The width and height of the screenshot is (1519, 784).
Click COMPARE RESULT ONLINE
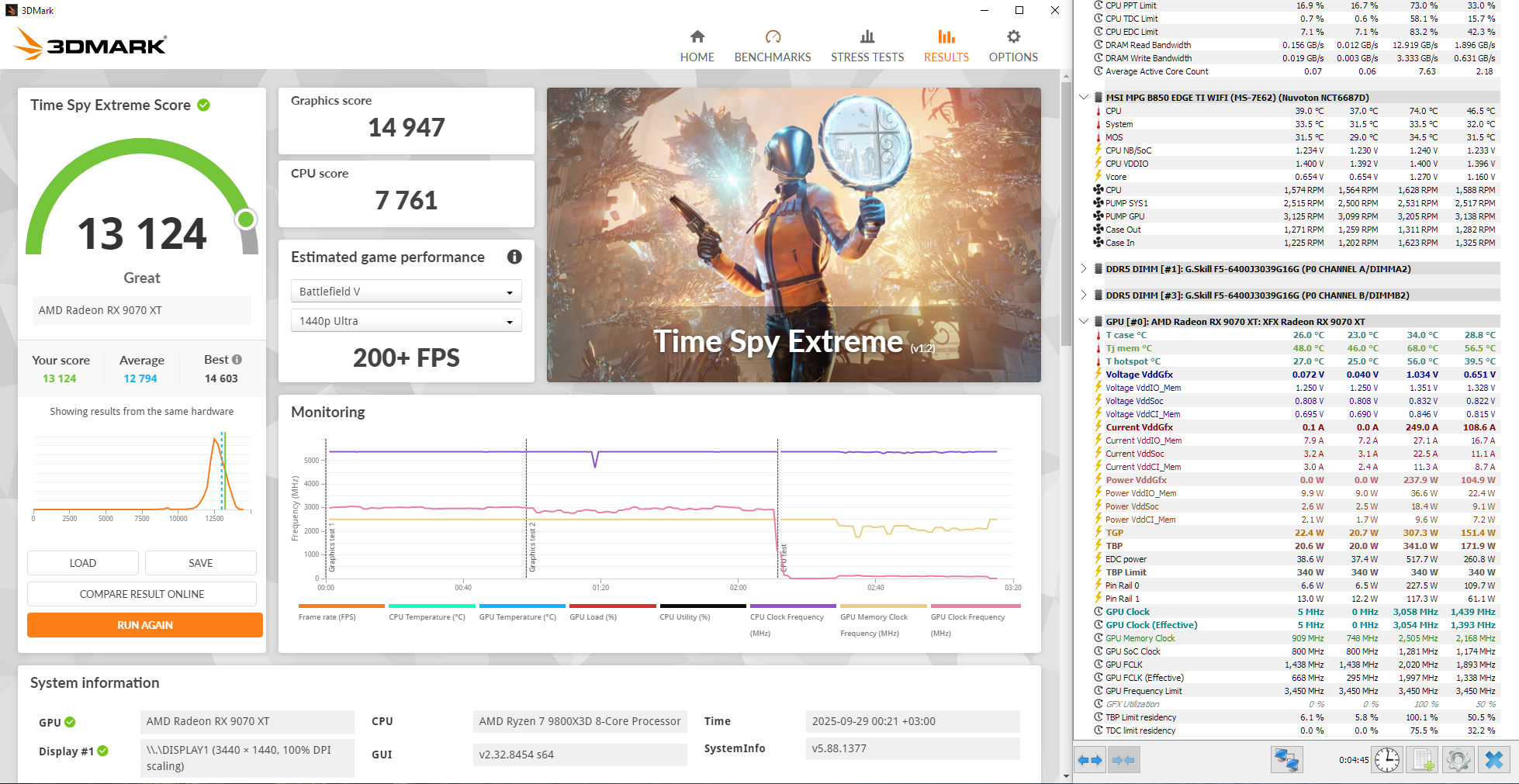[x=142, y=594]
